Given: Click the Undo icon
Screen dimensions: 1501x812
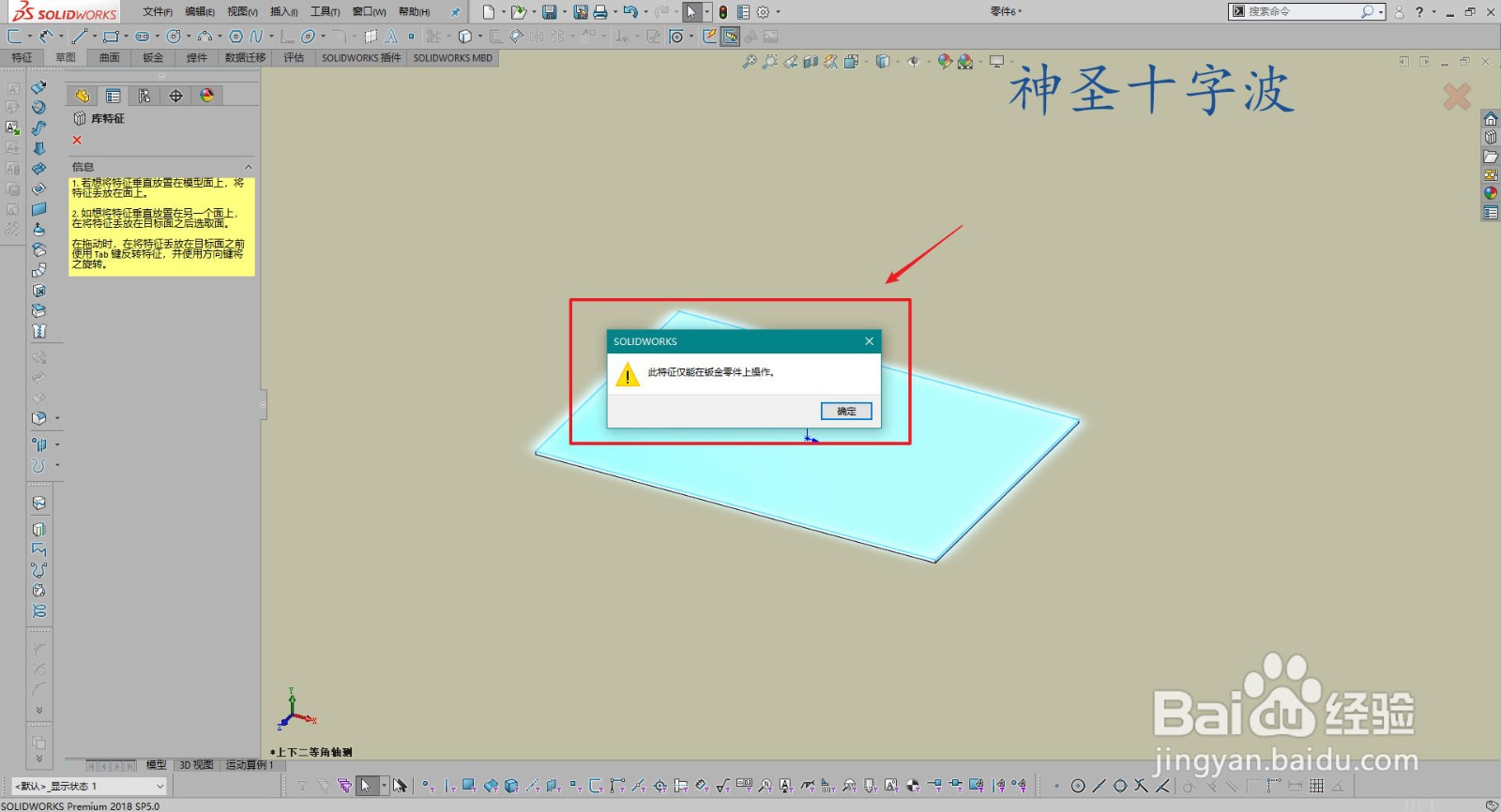Looking at the screenshot, I should pos(630,12).
